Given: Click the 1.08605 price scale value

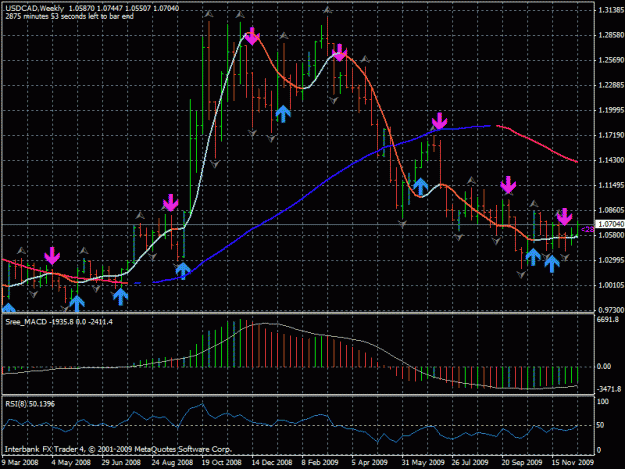Looking at the screenshot, I should coord(611,210).
